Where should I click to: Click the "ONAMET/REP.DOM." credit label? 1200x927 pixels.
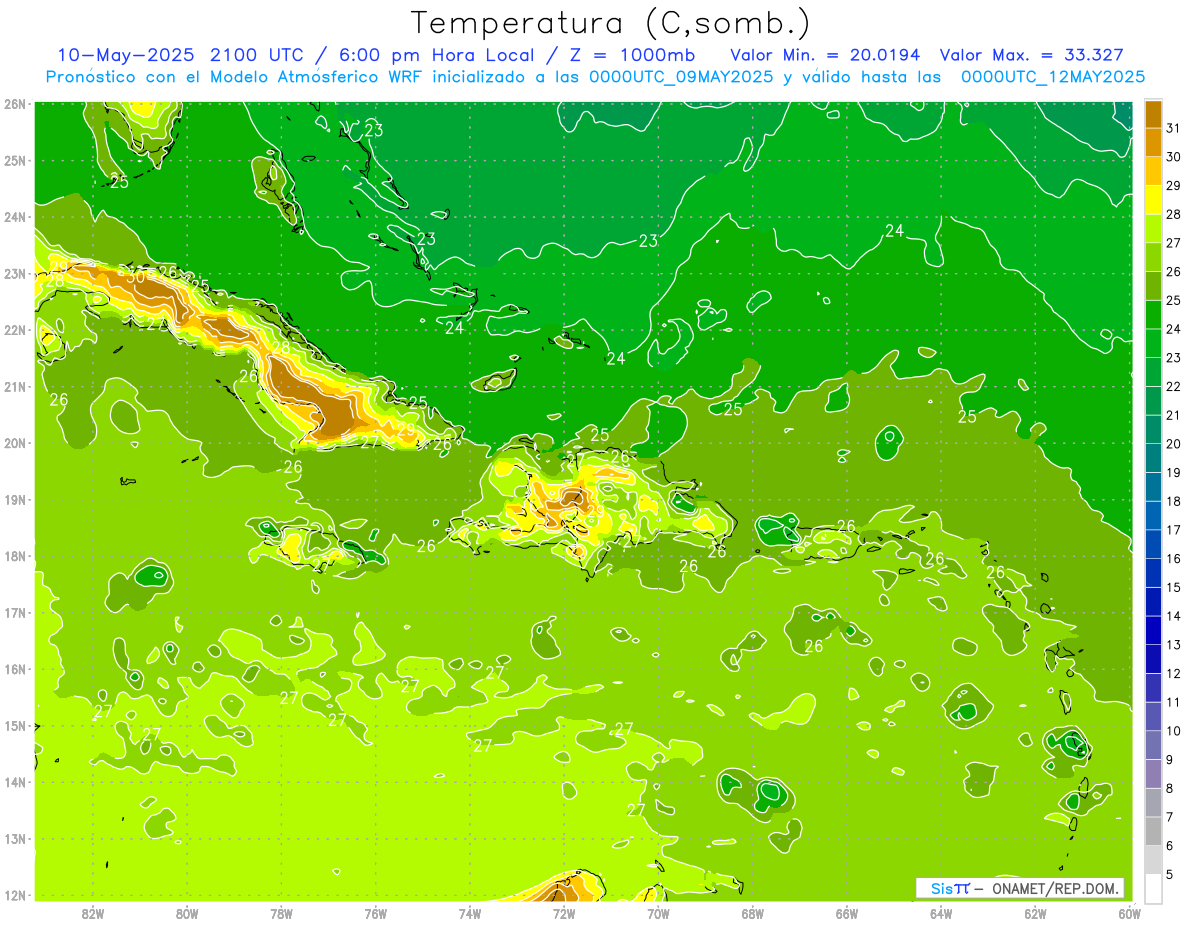click(x=1056, y=888)
